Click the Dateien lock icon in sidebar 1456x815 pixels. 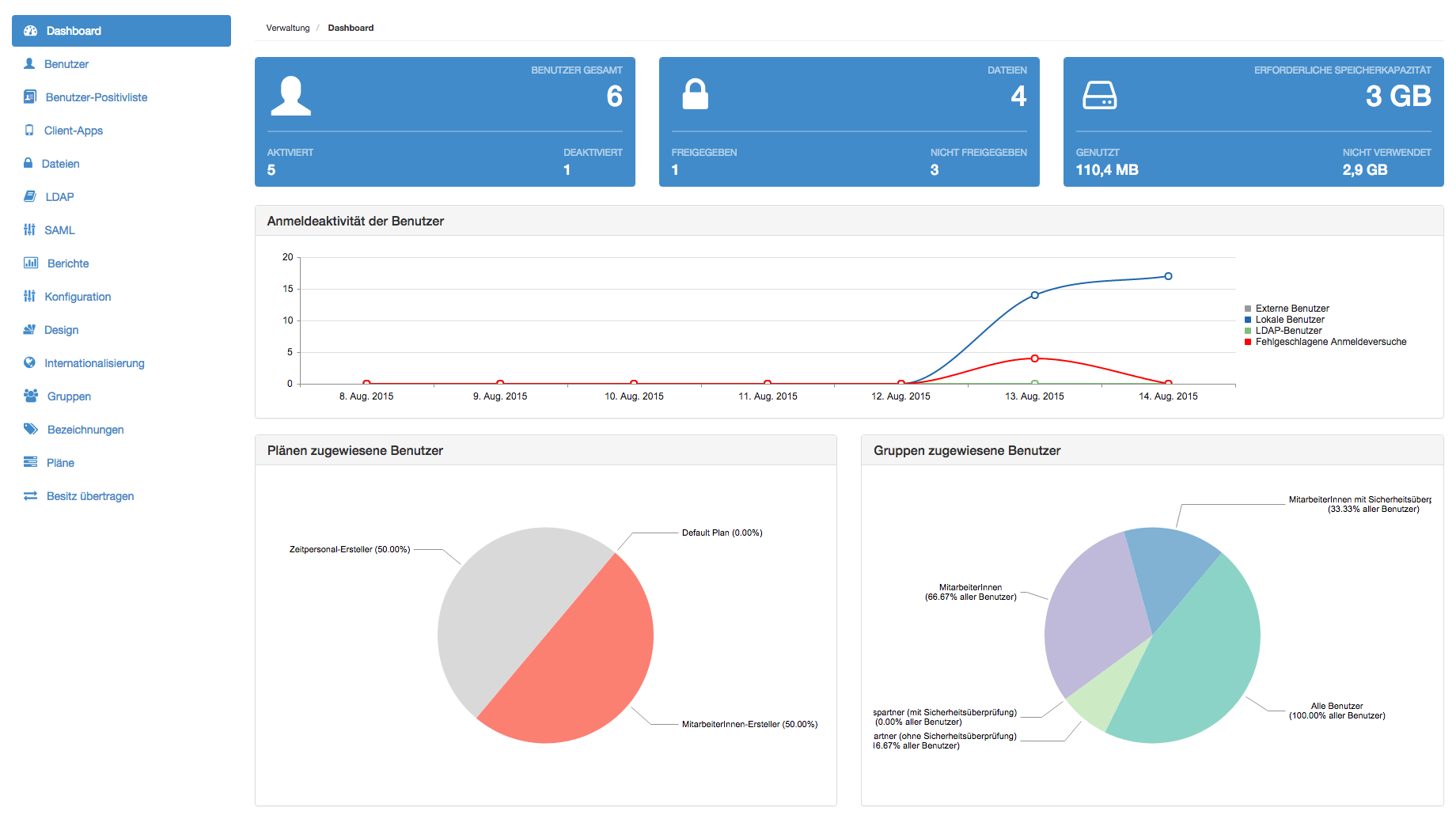28,163
